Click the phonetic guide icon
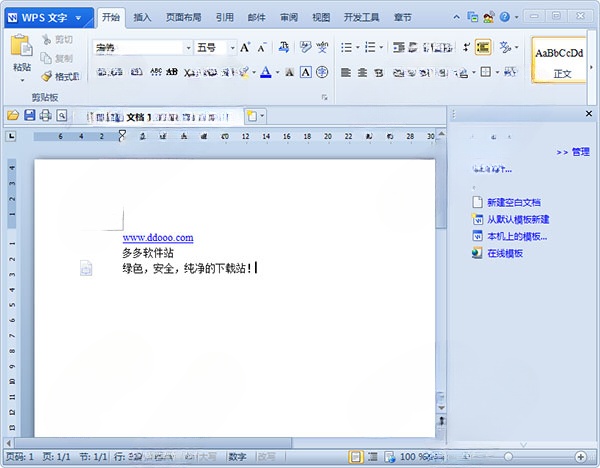The height and width of the screenshot is (468, 600). pos(322,47)
